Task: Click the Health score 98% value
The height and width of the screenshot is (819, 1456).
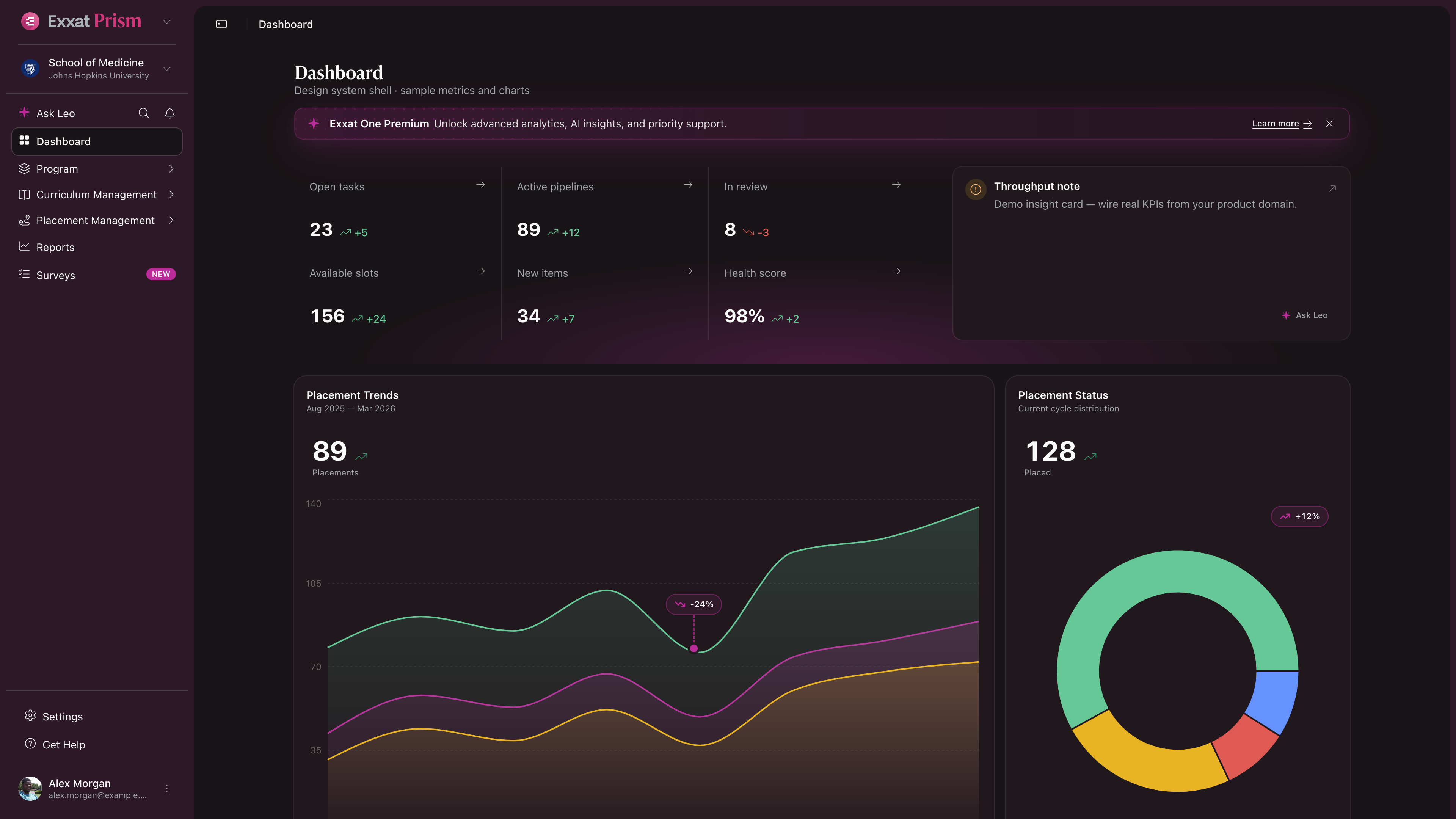Action: 744,316
